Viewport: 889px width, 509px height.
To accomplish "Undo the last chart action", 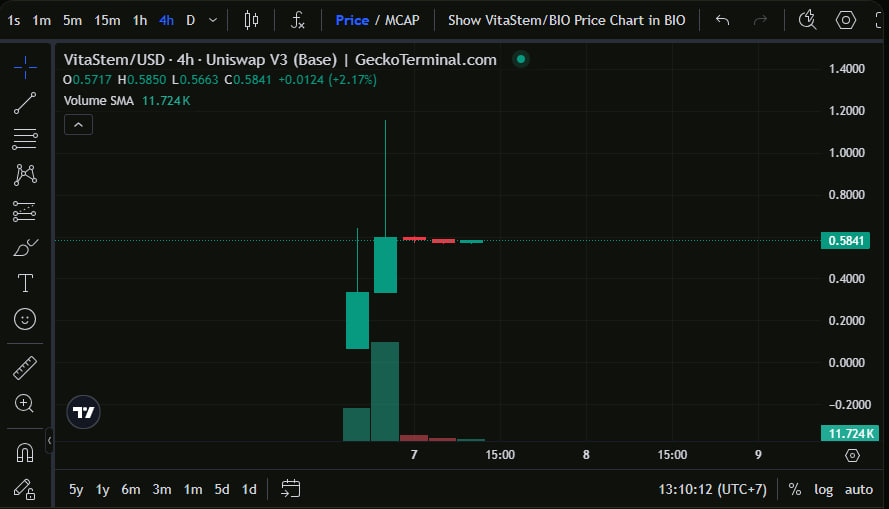I will 722,20.
